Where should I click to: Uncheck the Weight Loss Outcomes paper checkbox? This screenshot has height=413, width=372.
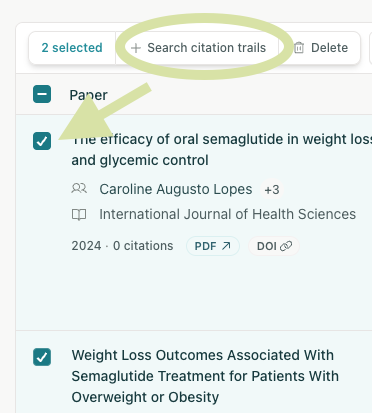click(x=42, y=357)
